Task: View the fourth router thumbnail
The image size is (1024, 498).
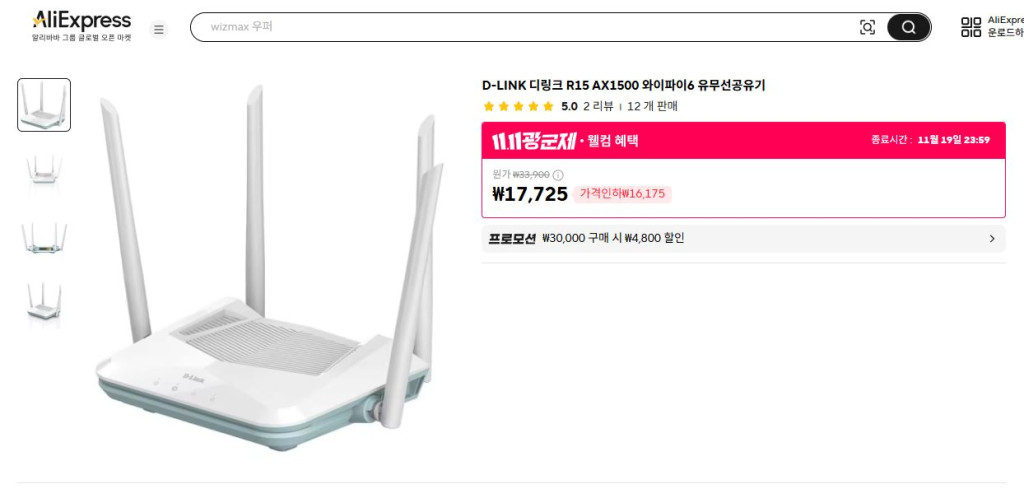Action: coord(44,301)
